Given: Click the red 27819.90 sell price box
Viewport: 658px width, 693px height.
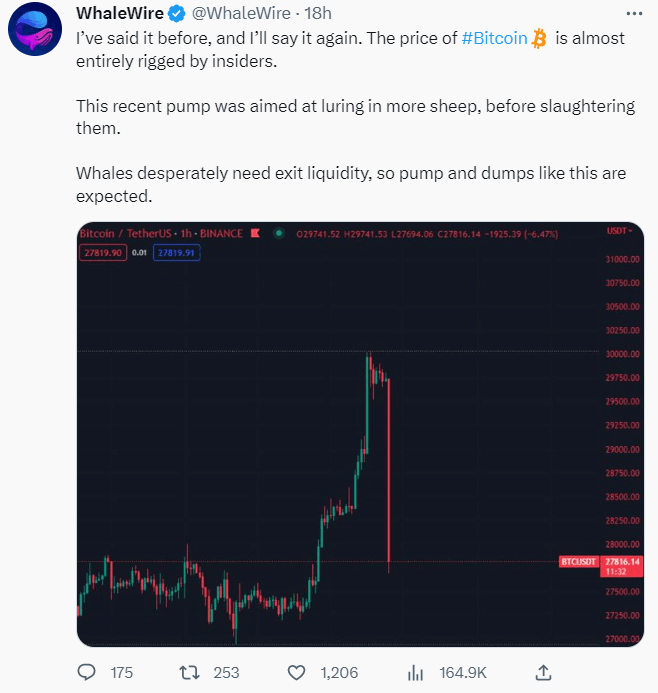Looking at the screenshot, I should tap(103, 253).
